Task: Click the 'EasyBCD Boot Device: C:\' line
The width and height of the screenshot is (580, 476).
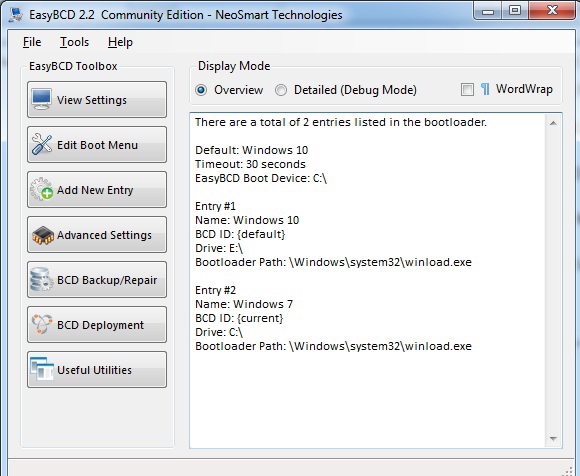Action: (261, 178)
